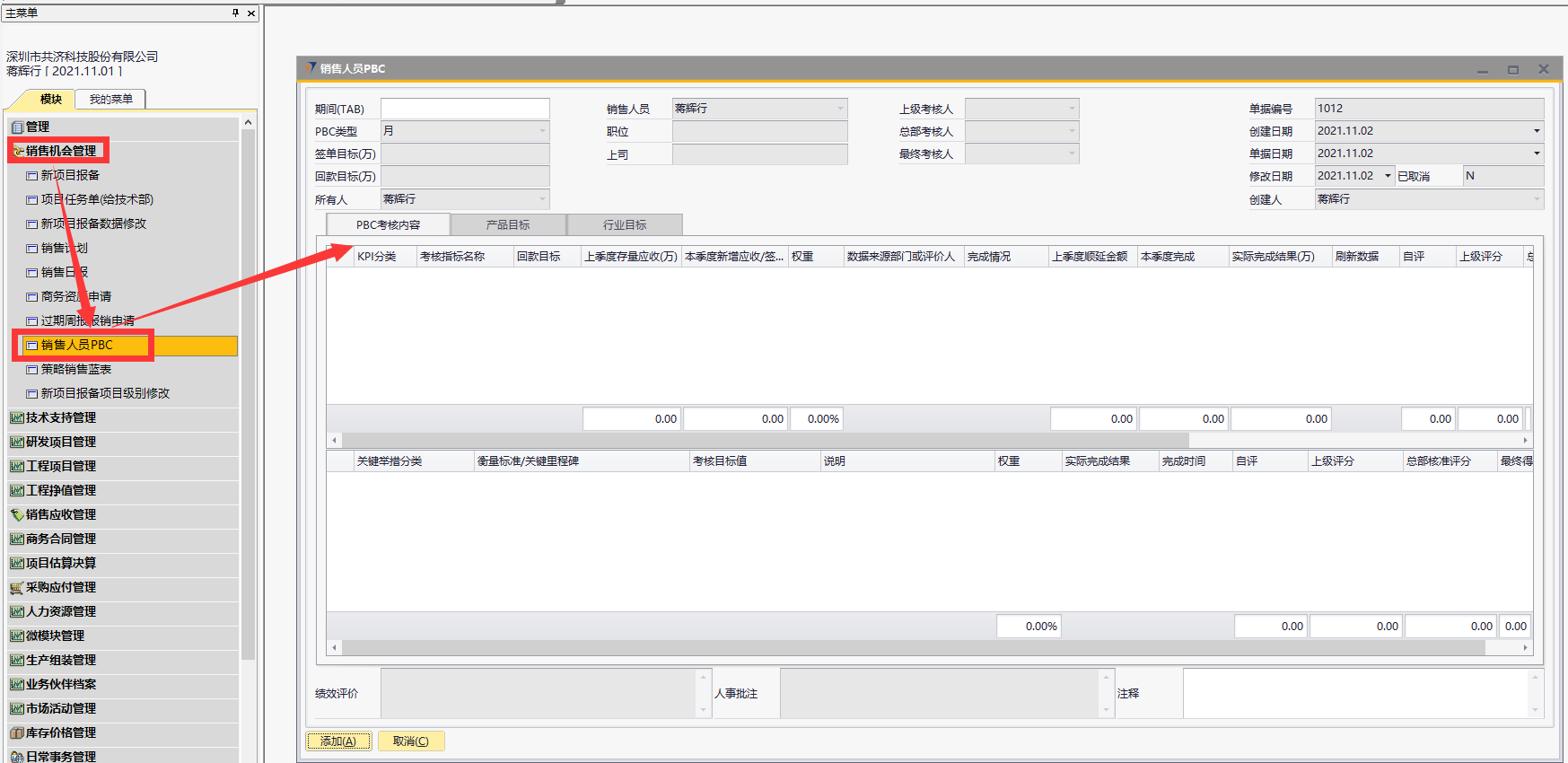Screen dimensions: 1568x763
Task: Click the 销售机会管理 folder icon
Action: point(18,151)
